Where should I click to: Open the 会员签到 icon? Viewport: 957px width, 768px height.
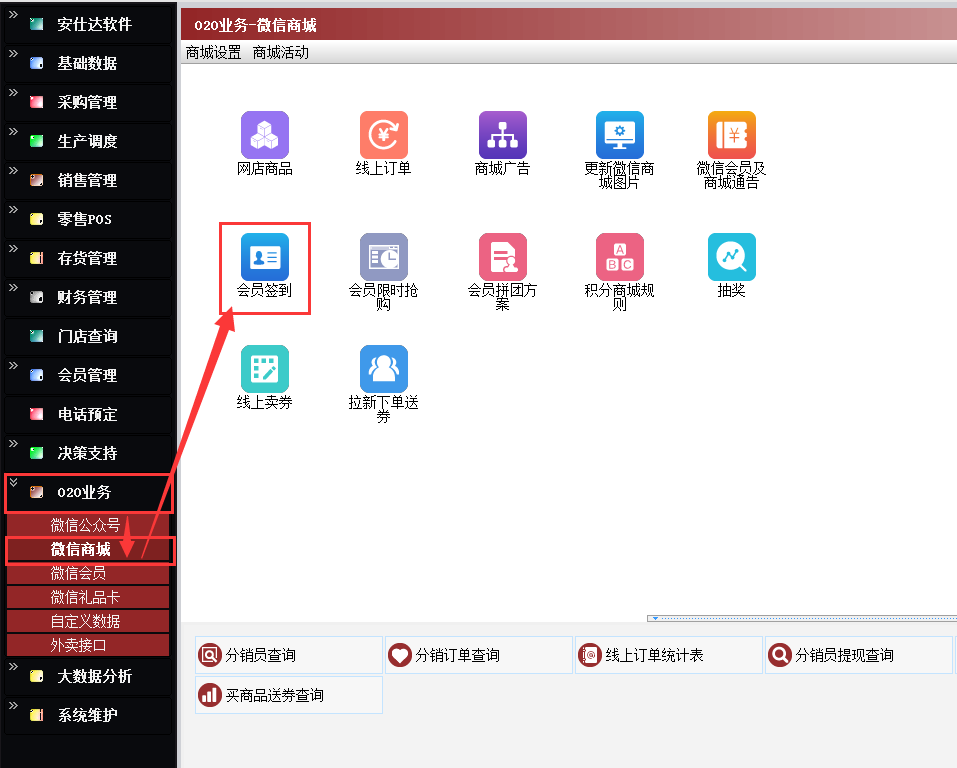[265, 257]
